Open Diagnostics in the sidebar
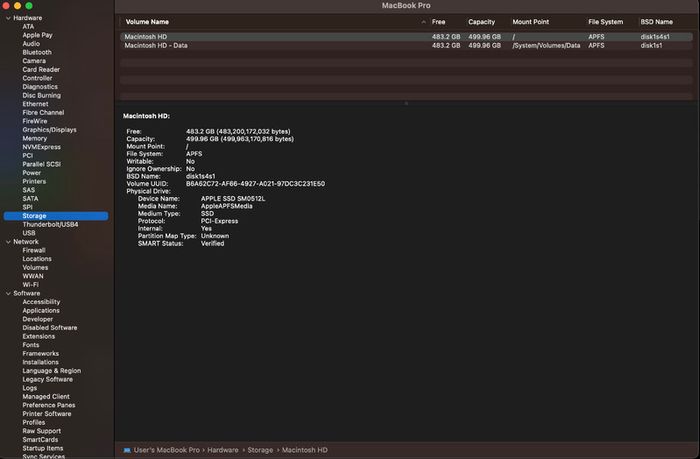The width and height of the screenshot is (700, 459). pyautogui.click(x=40, y=87)
